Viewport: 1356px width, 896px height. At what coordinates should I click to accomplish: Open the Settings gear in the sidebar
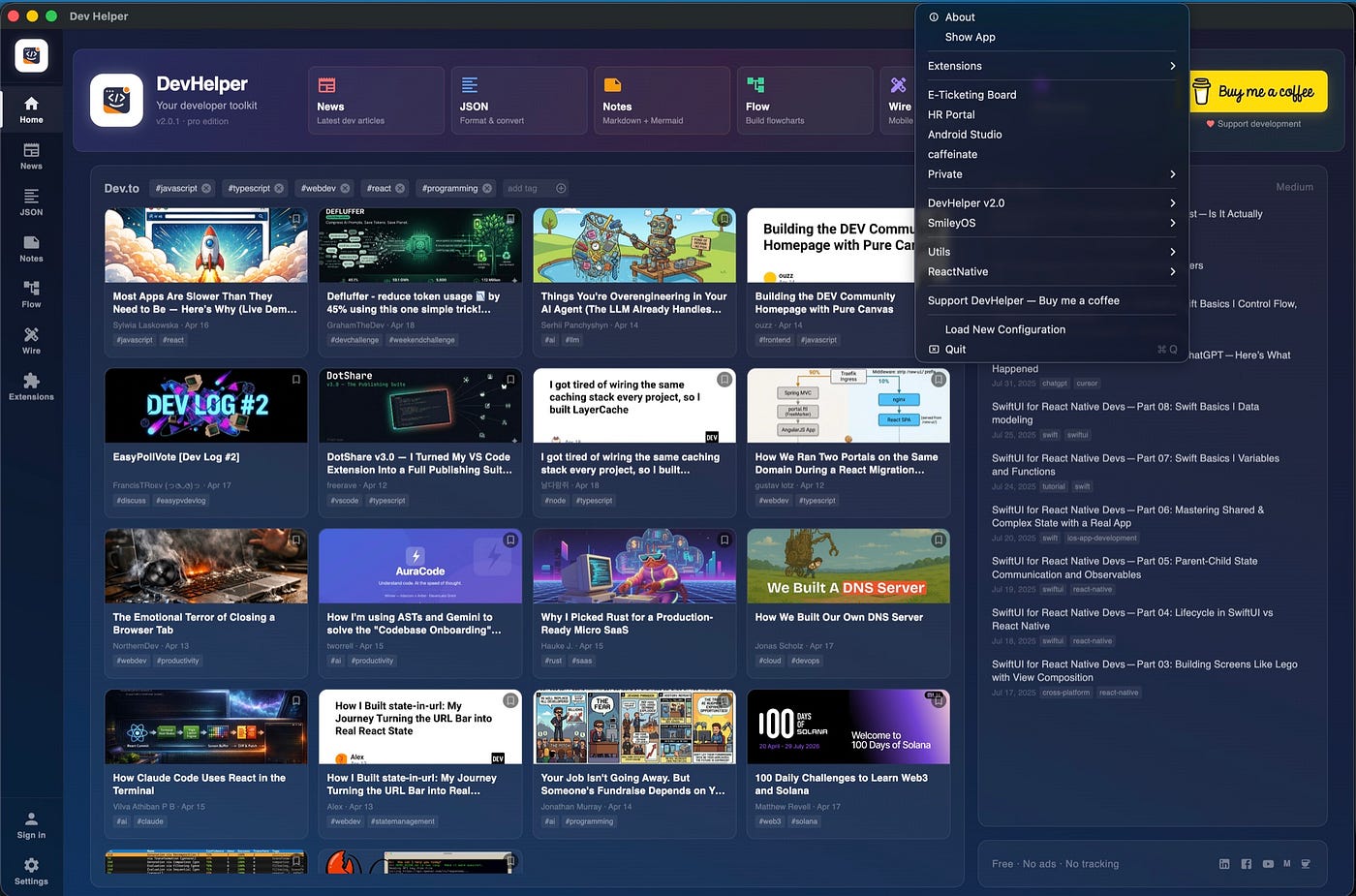click(31, 871)
